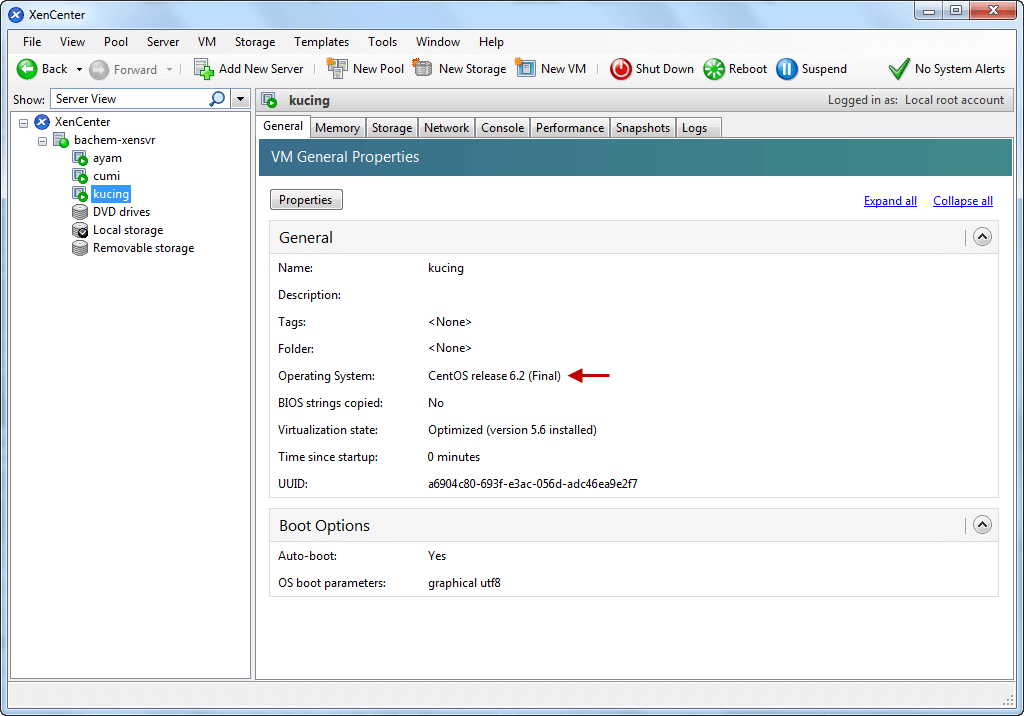Click the bachem-xensvr server icon

tap(61, 140)
